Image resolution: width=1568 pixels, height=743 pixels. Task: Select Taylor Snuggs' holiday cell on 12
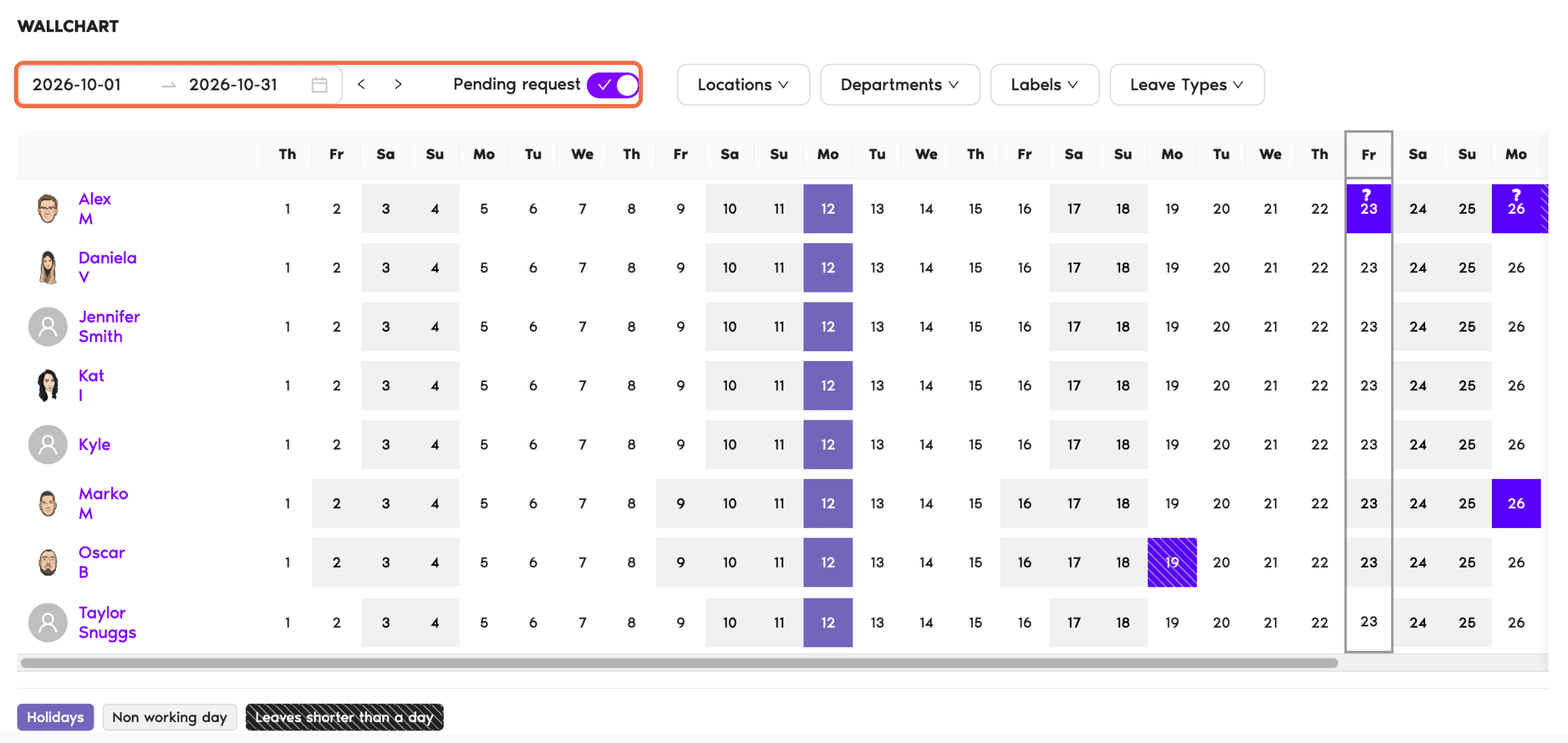(828, 622)
